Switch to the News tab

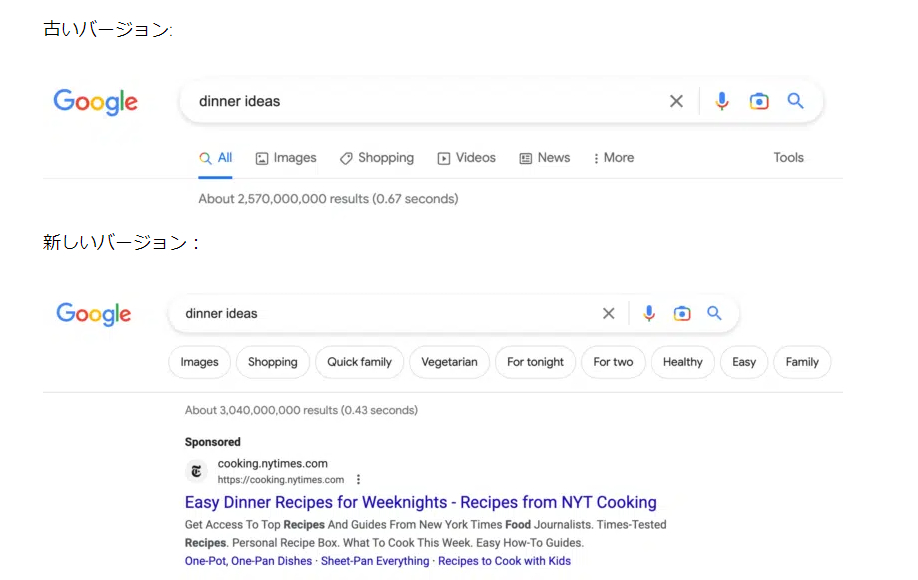point(544,158)
